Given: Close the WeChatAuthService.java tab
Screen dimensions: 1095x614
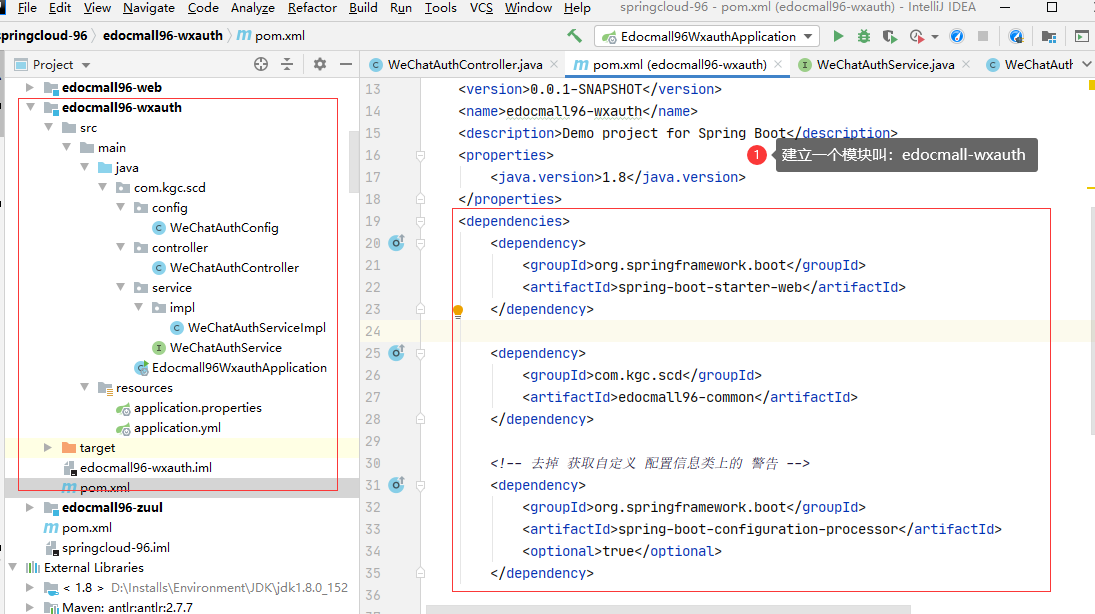Looking at the screenshot, I should pyautogui.click(x=966, y=64).
